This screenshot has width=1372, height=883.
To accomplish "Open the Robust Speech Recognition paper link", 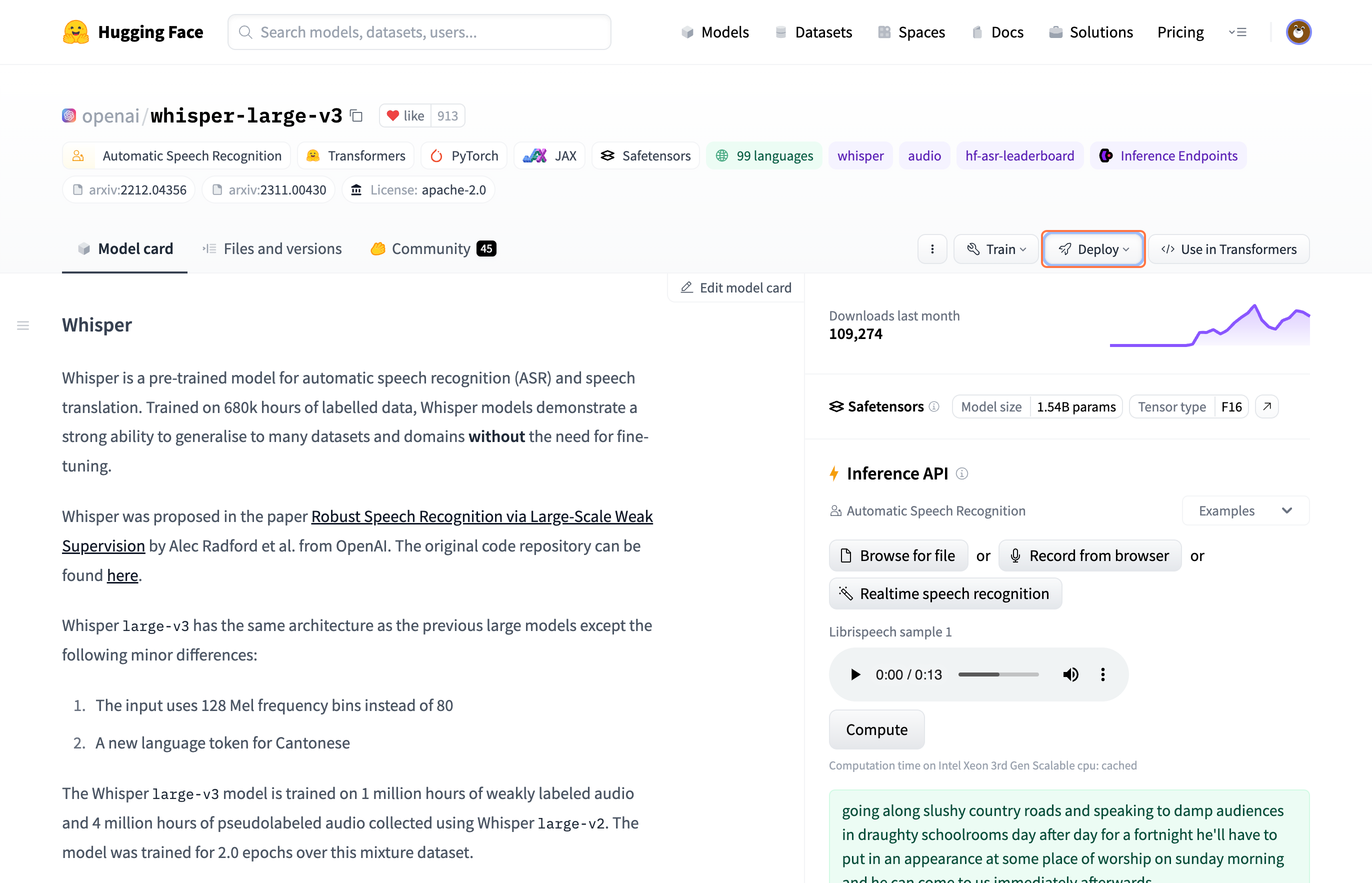I will (481, 516).
